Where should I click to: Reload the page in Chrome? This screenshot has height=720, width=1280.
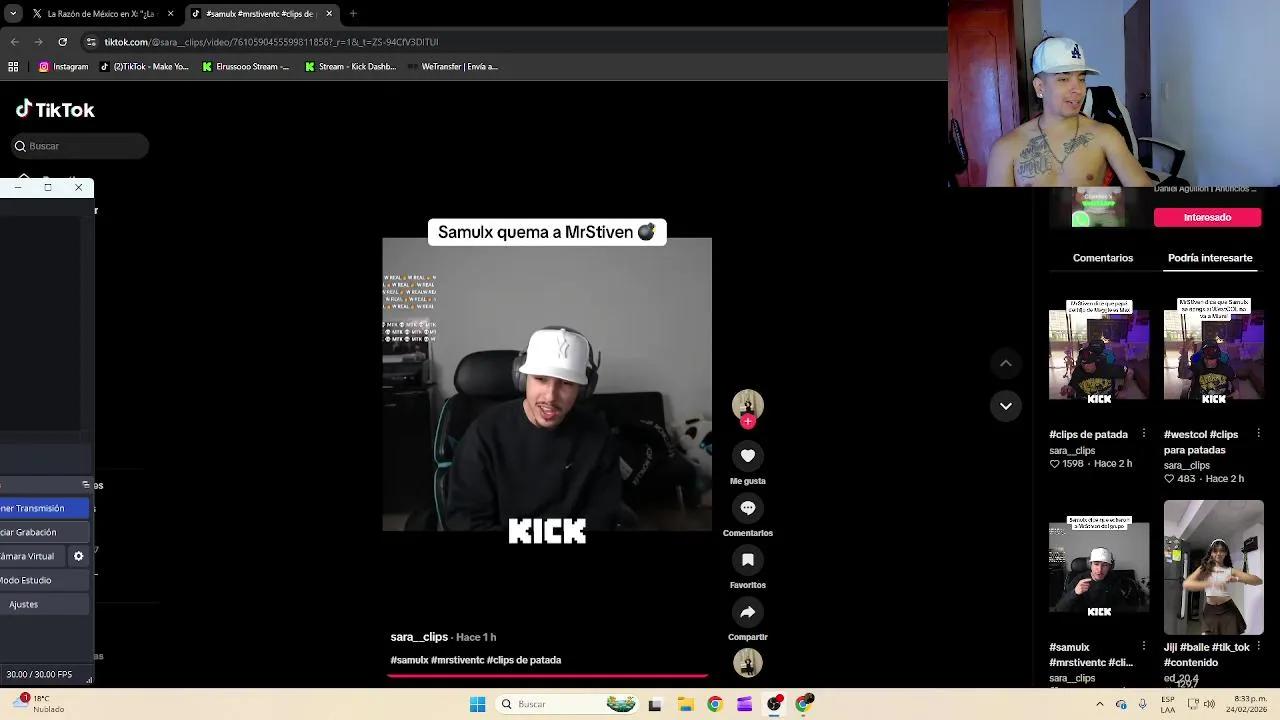62,42
